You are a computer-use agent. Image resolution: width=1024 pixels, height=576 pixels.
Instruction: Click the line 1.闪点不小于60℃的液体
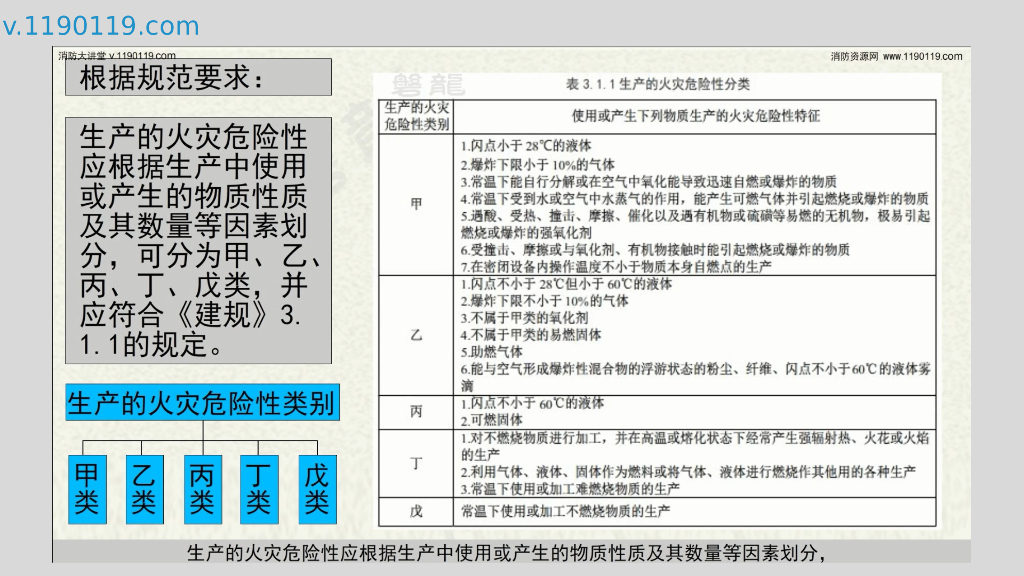click(x=532, y=404)
